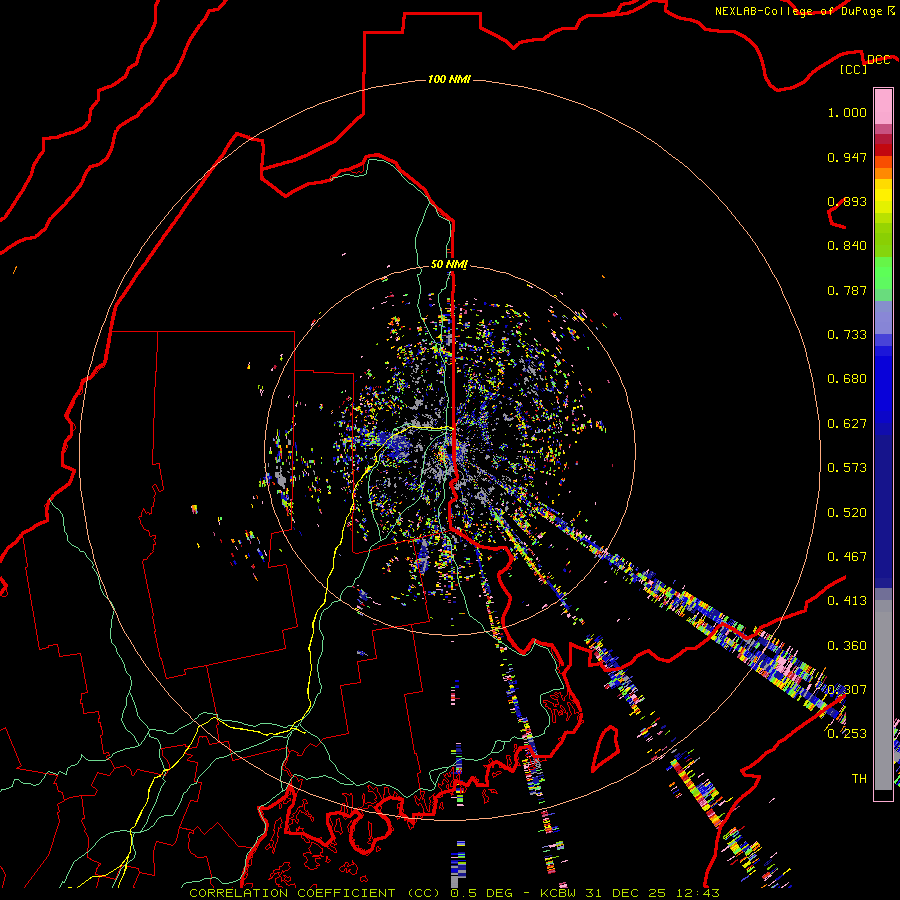Click the 0.573 scale value
900x900 pixels.
[847, 468]
